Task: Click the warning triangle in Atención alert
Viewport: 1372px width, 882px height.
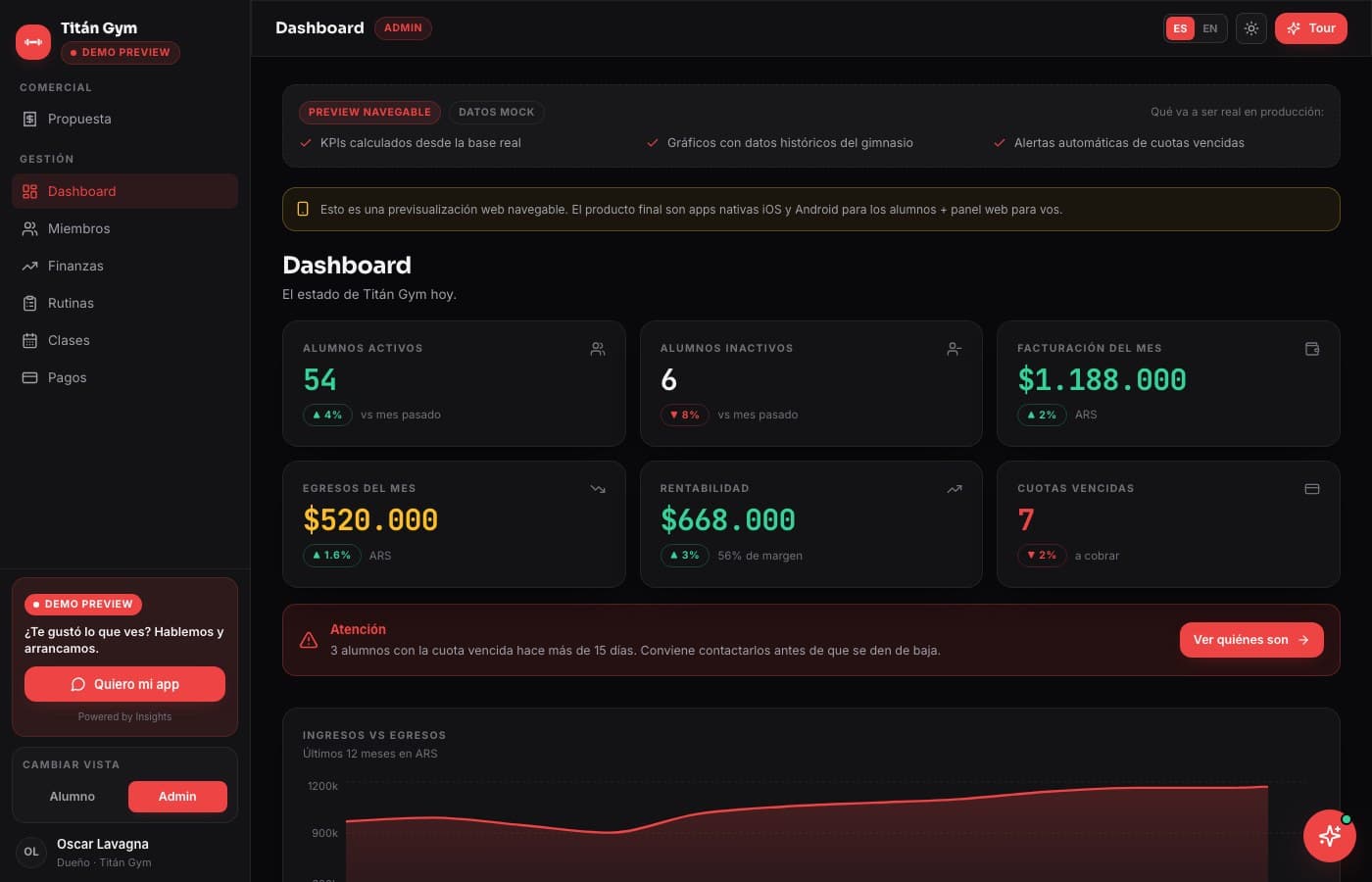Action: [309, 640]
